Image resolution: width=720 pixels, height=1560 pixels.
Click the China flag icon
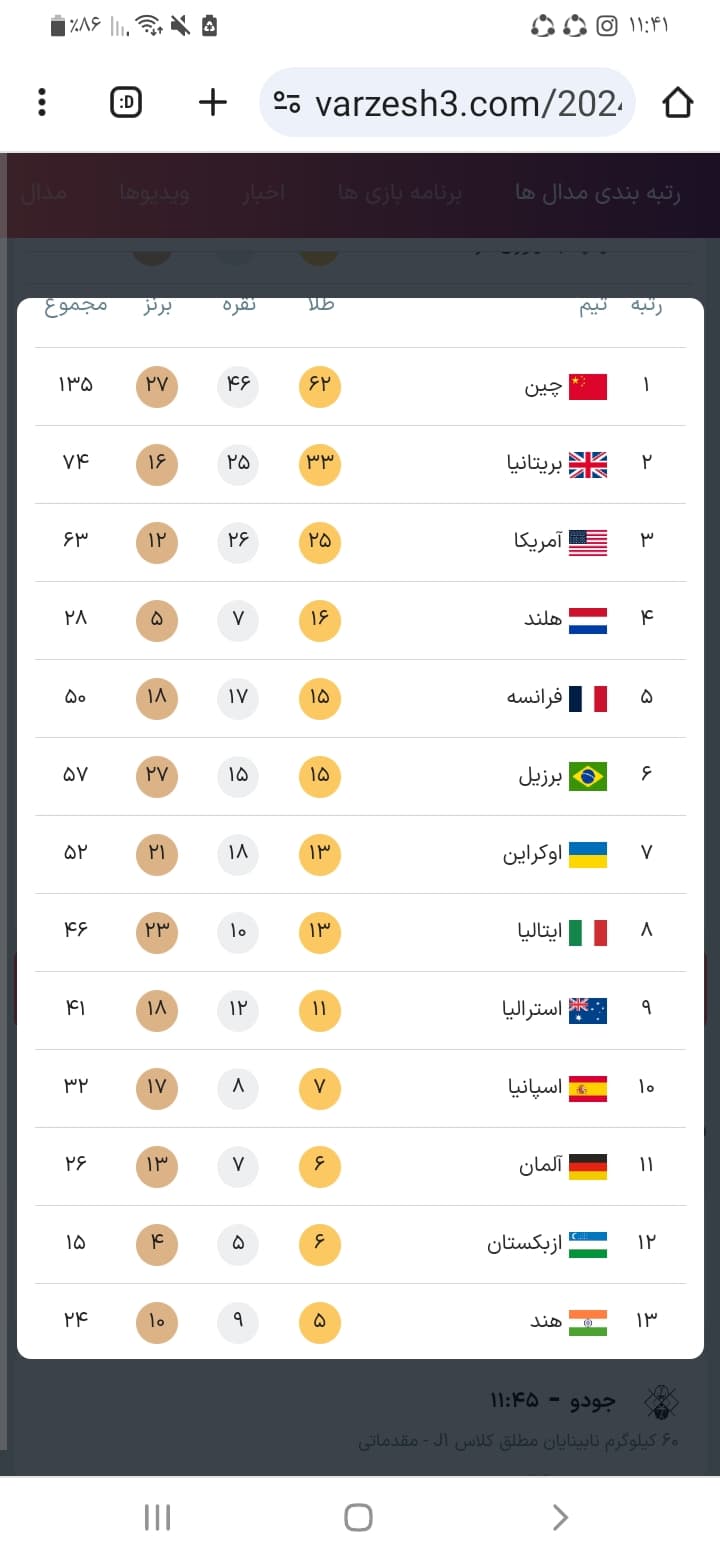(x=588, y=386)
